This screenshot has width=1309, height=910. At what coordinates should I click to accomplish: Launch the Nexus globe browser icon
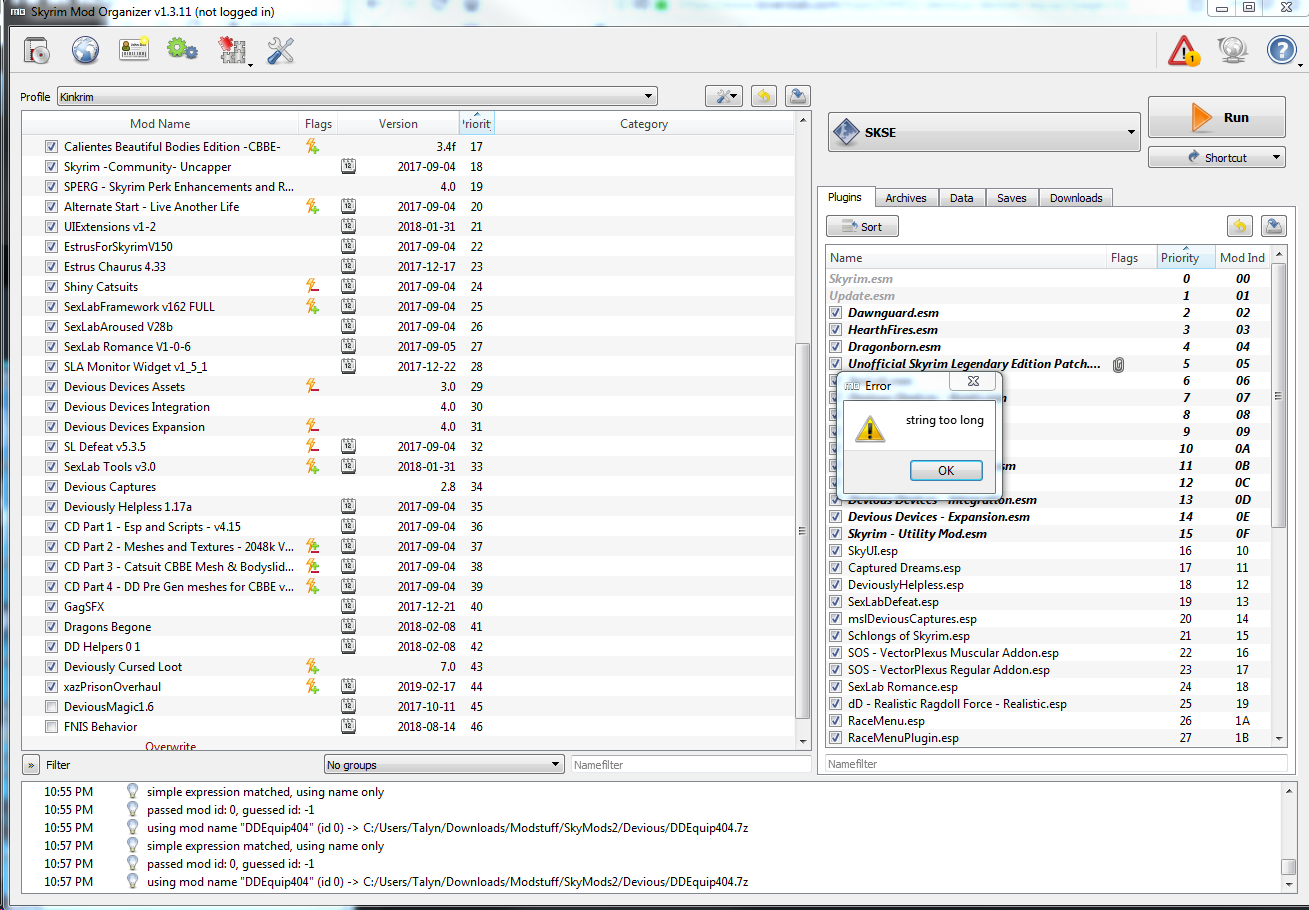pyautogui.click(x=85, y=51)
